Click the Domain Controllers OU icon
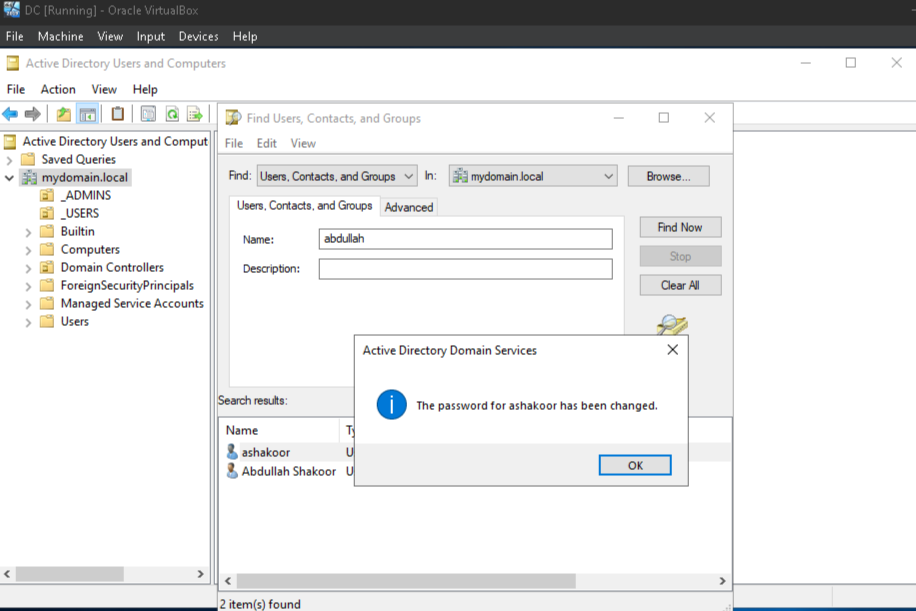Image resolution: width=916 pixels, height=611 pixels. 47,268
